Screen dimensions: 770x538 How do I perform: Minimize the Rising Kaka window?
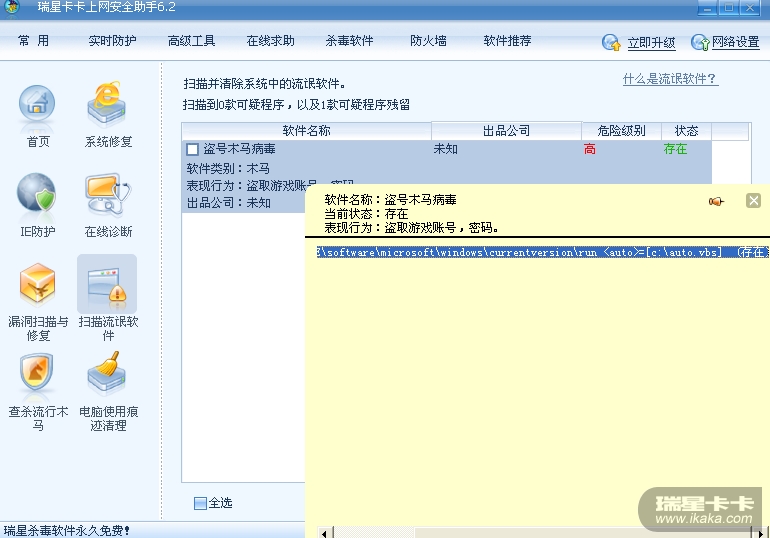(708, 8)
